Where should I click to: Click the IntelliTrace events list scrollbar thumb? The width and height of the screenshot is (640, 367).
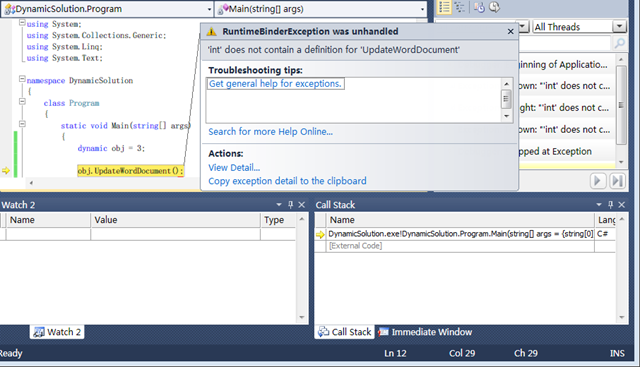pyautogui.click(x=621, y=105)
